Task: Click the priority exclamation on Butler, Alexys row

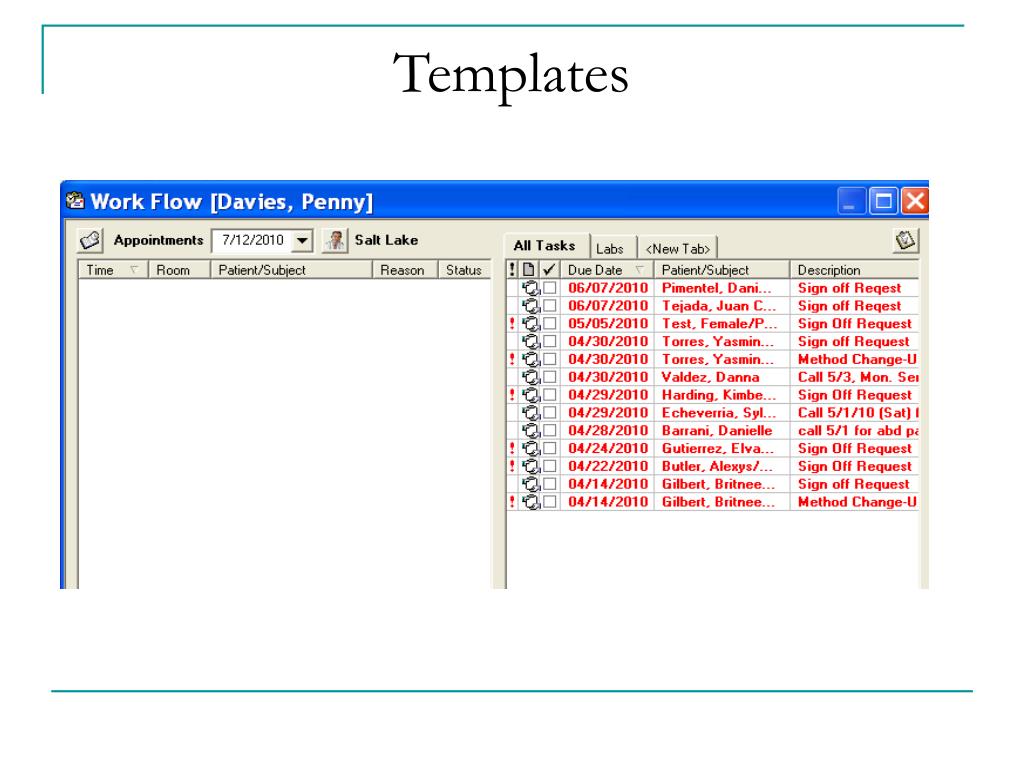Action: pos(512,466)
